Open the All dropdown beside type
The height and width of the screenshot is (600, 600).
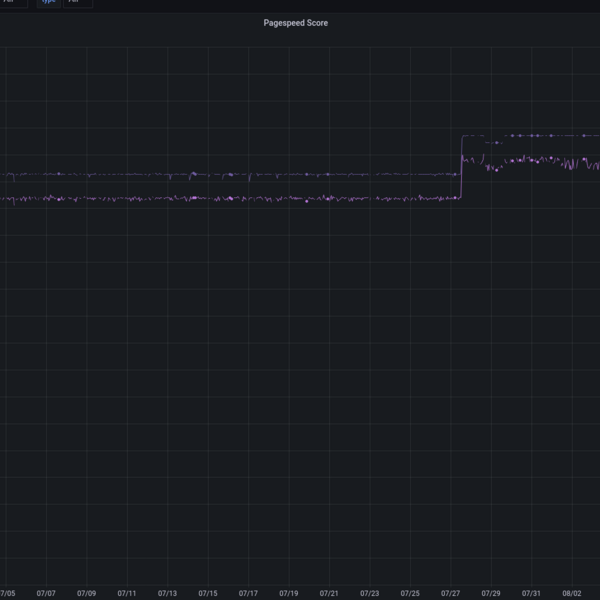coord(76,2)
